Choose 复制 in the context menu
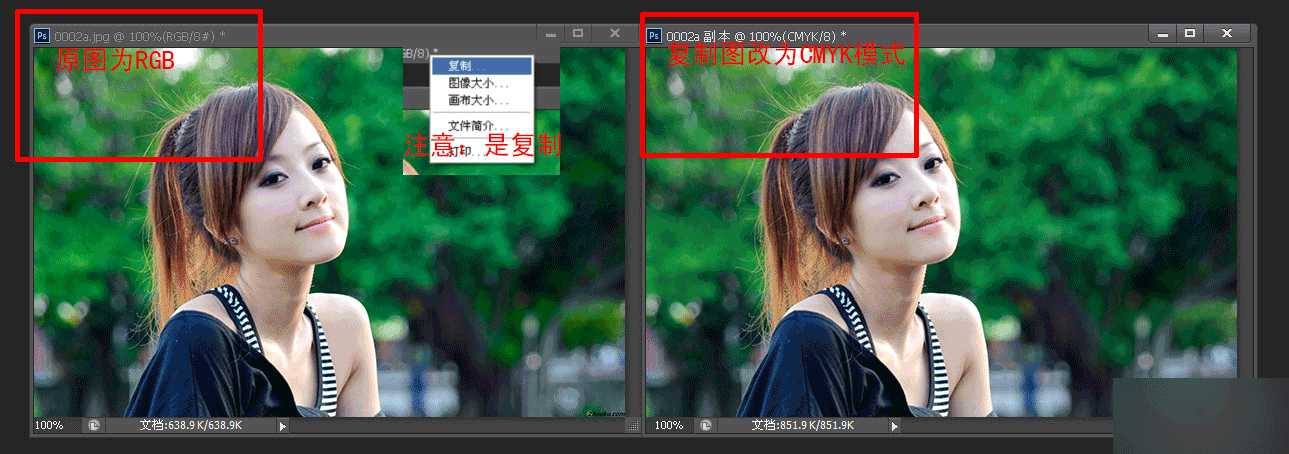Screen dimensions: 1289x454 pyautogui.click(x=481, y=66)
